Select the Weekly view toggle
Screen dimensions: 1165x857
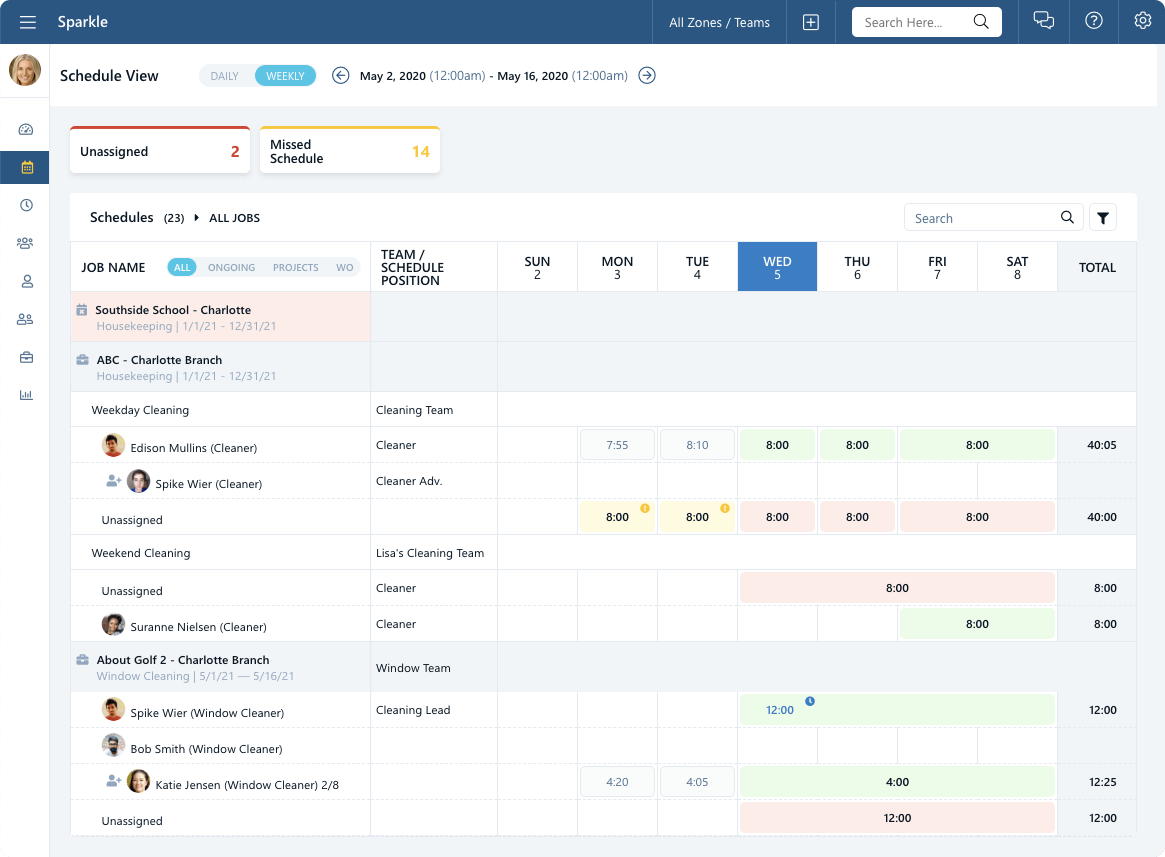(x=285, y=76)
